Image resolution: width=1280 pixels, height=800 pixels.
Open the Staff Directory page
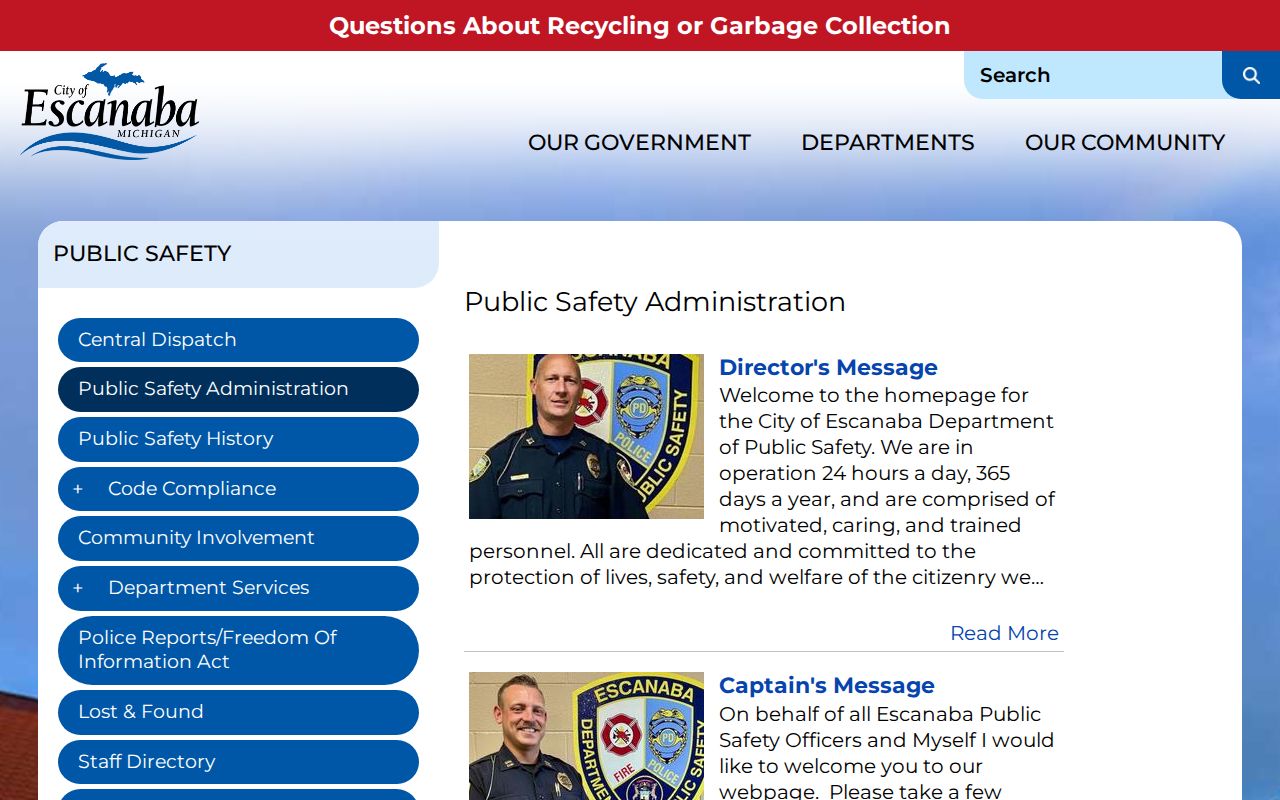[238, 762]
